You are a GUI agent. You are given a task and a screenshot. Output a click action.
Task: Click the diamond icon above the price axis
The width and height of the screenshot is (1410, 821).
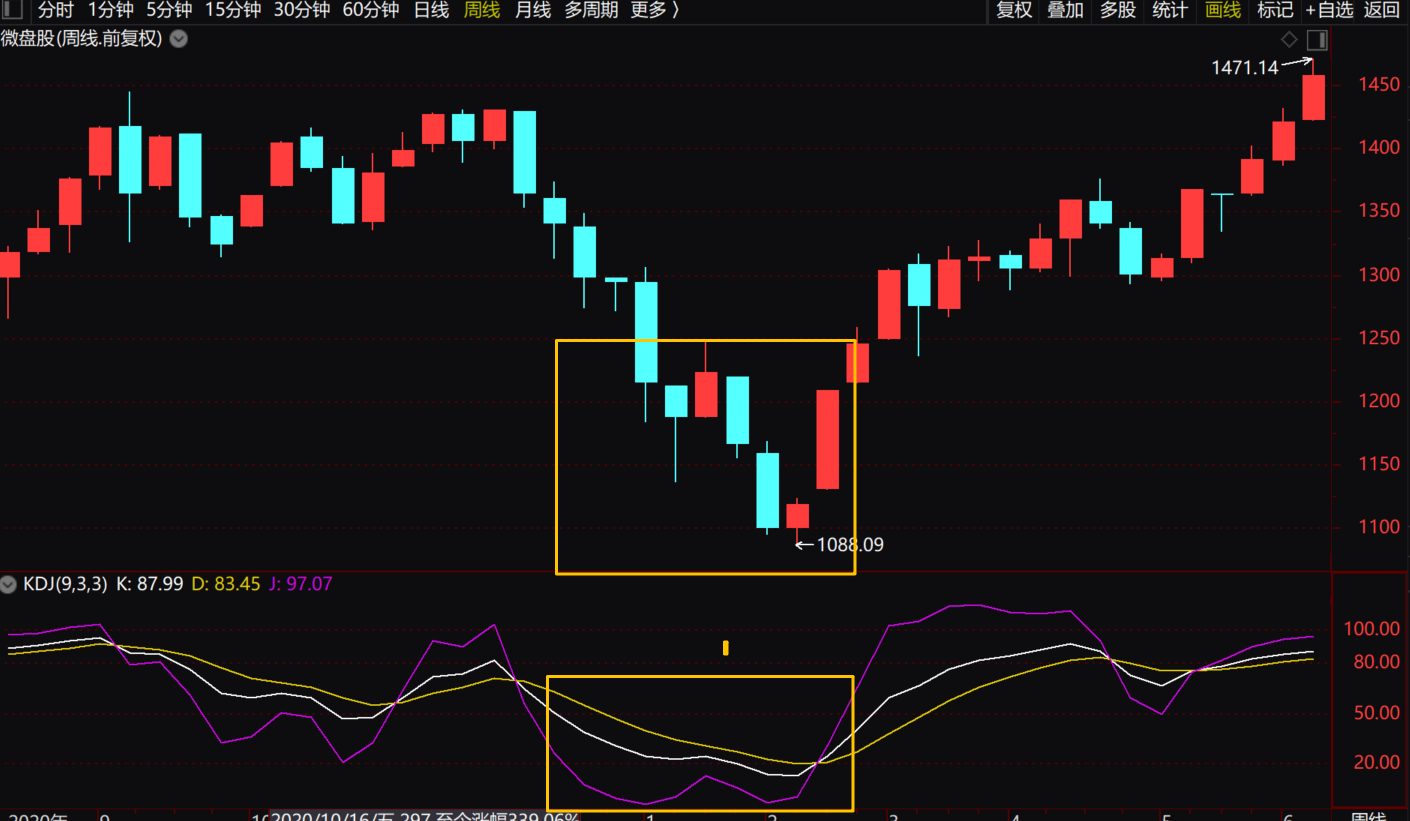click(1289, 40)
